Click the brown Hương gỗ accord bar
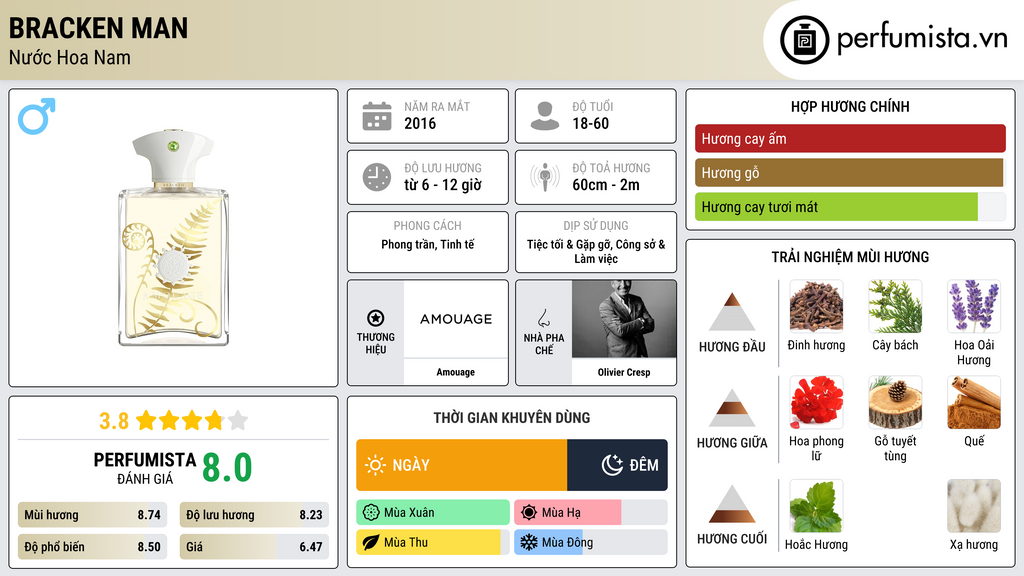This screenshot has height=576, width=1024. pyautogui.click(x=849, y=173)
